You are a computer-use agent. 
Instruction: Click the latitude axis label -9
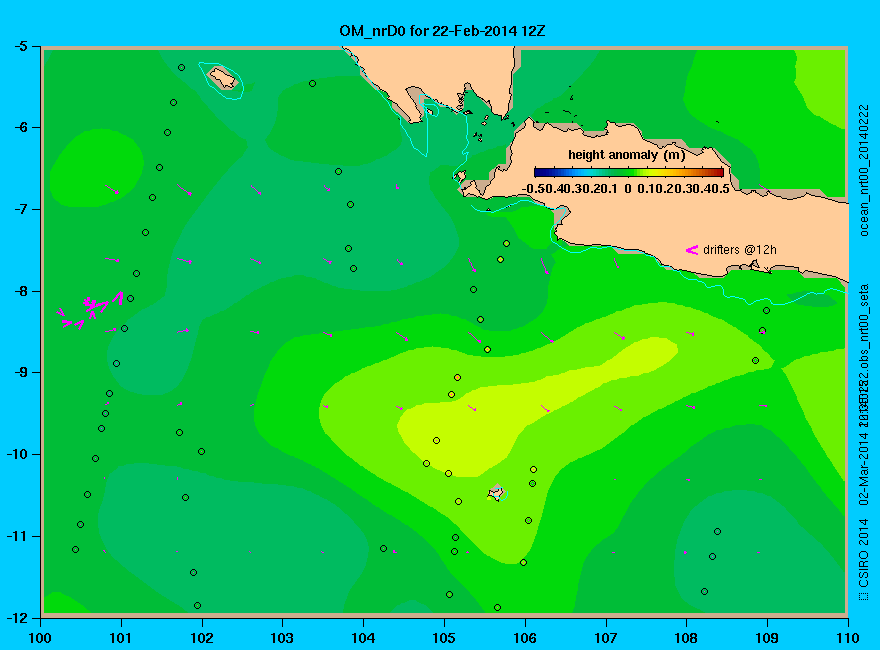[x=19, y=372]
